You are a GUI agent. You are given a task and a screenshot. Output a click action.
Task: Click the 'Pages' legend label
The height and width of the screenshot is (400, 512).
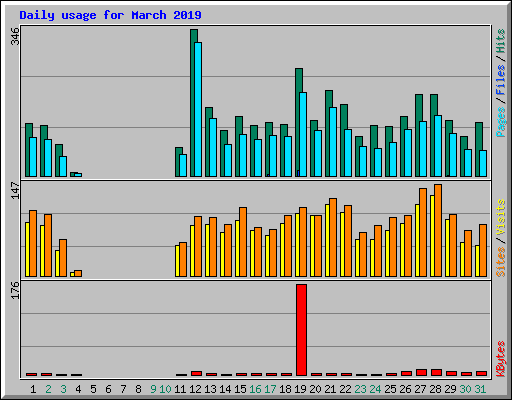tap(500, 122)
